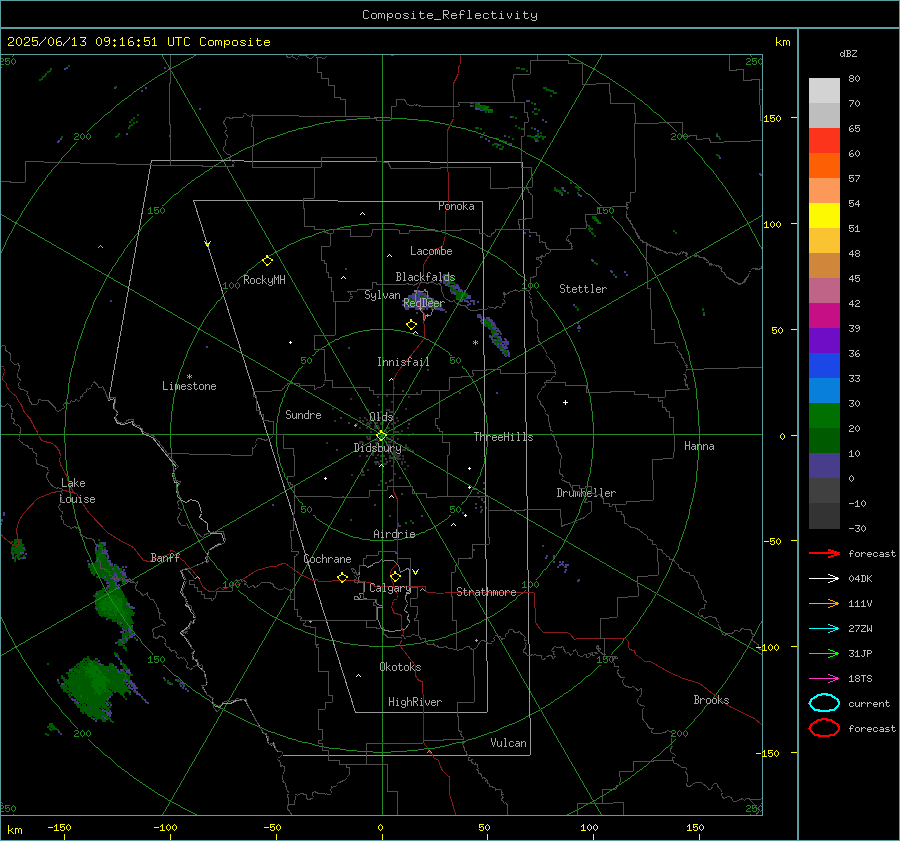Select the Lake Louise label

(77, 491)
